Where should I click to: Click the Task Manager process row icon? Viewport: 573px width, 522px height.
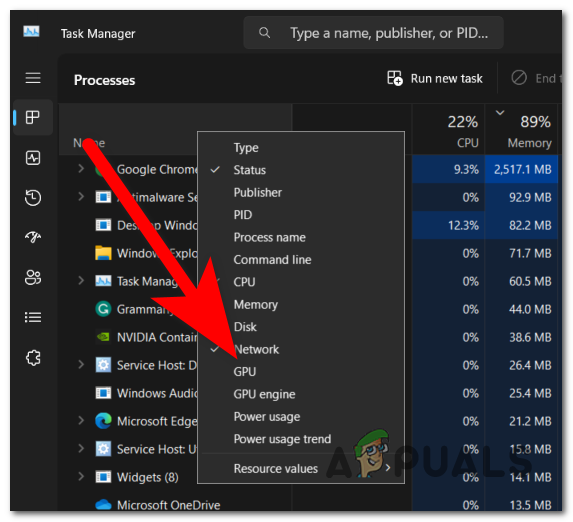103,281
